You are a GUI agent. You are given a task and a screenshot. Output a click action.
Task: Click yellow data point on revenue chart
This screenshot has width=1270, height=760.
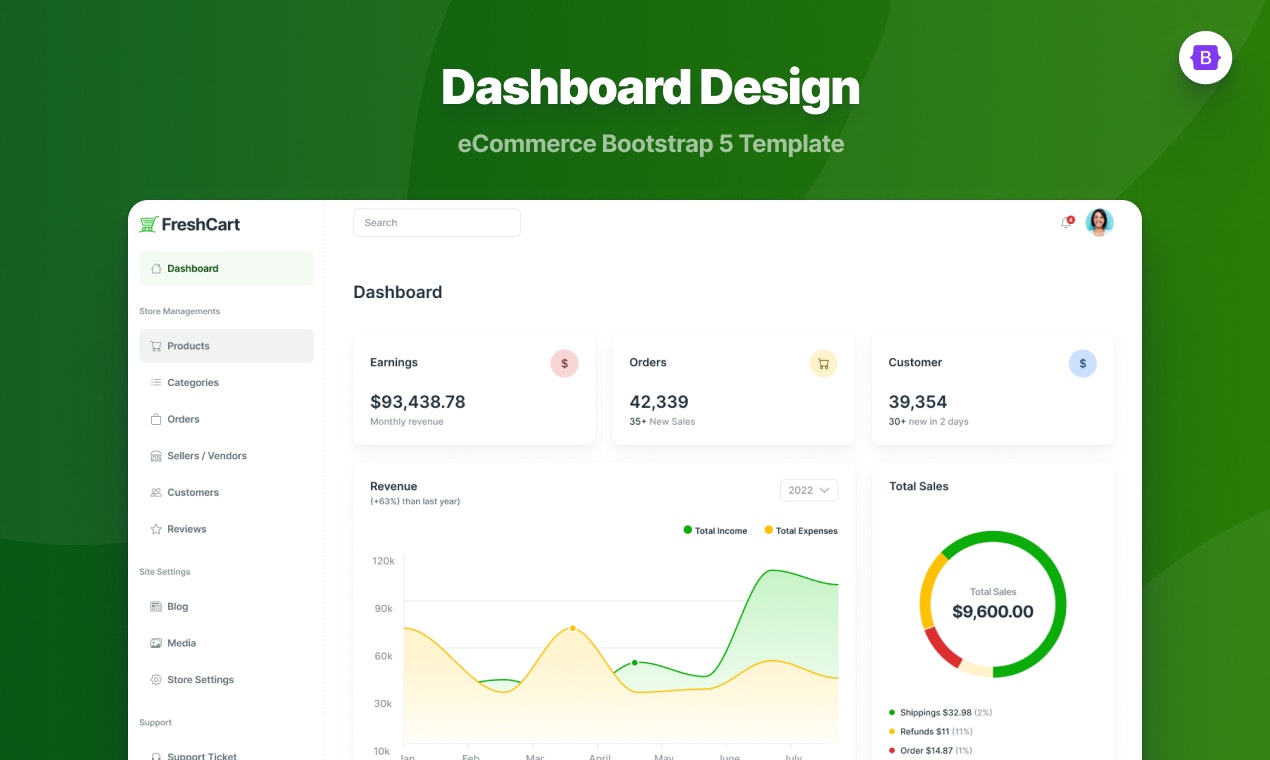(572, 628)
